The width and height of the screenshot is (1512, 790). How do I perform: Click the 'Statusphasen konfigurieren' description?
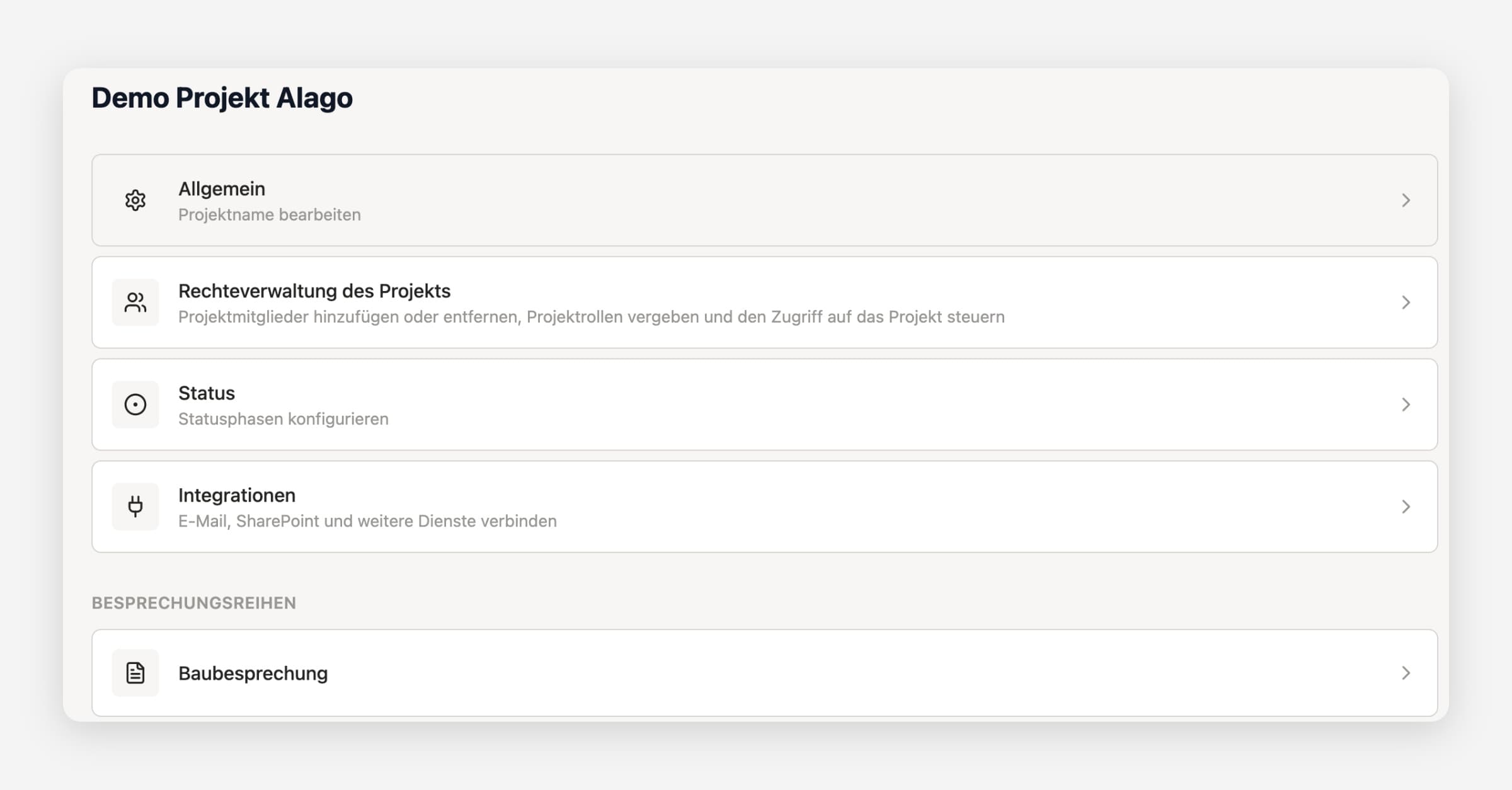click(x=283, y=419)
